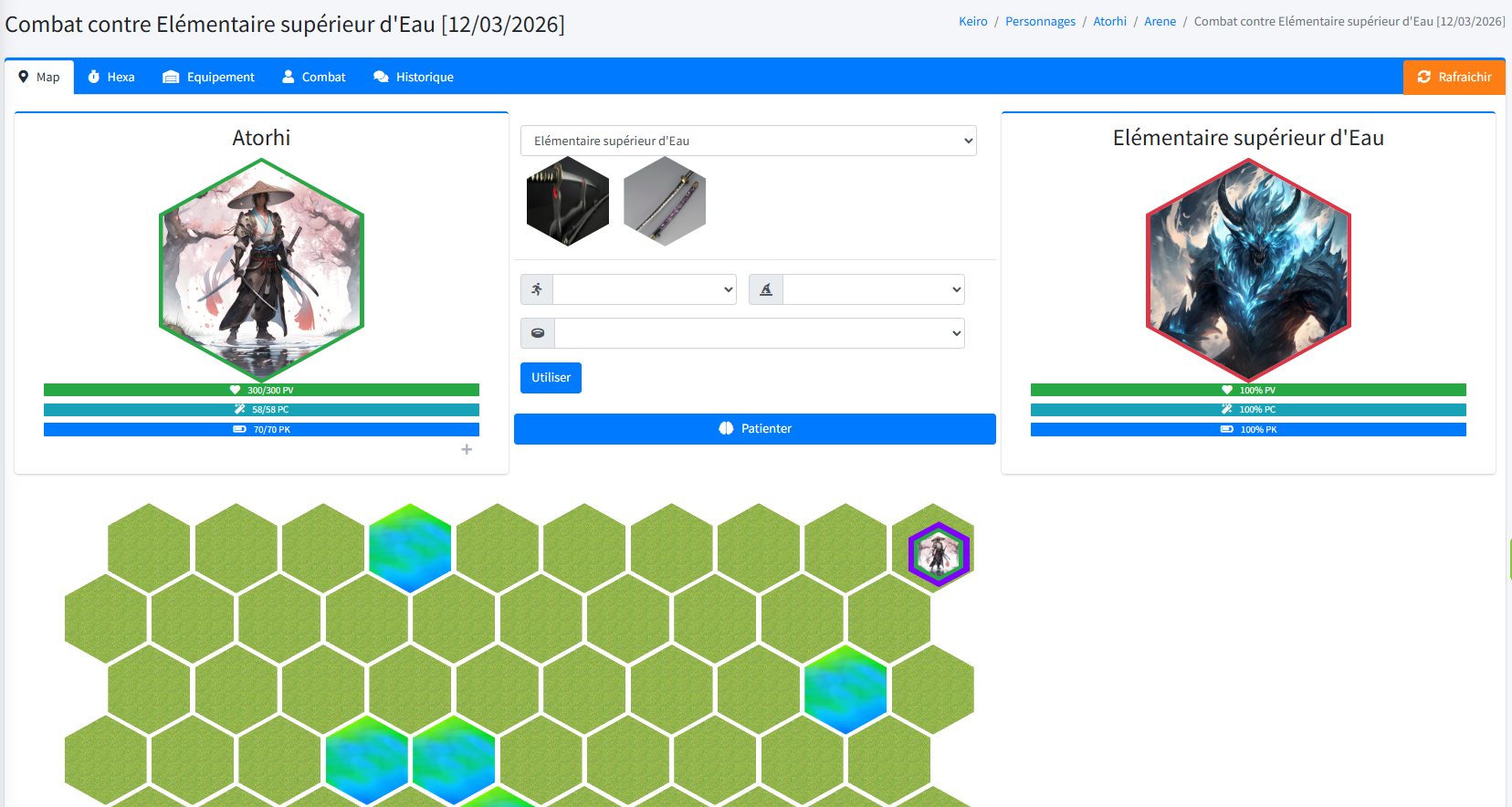This screenshot has height=807, width=1512.
Task: Select the purple-sheathed sword hexagon
Action: (x=664, y=202)
